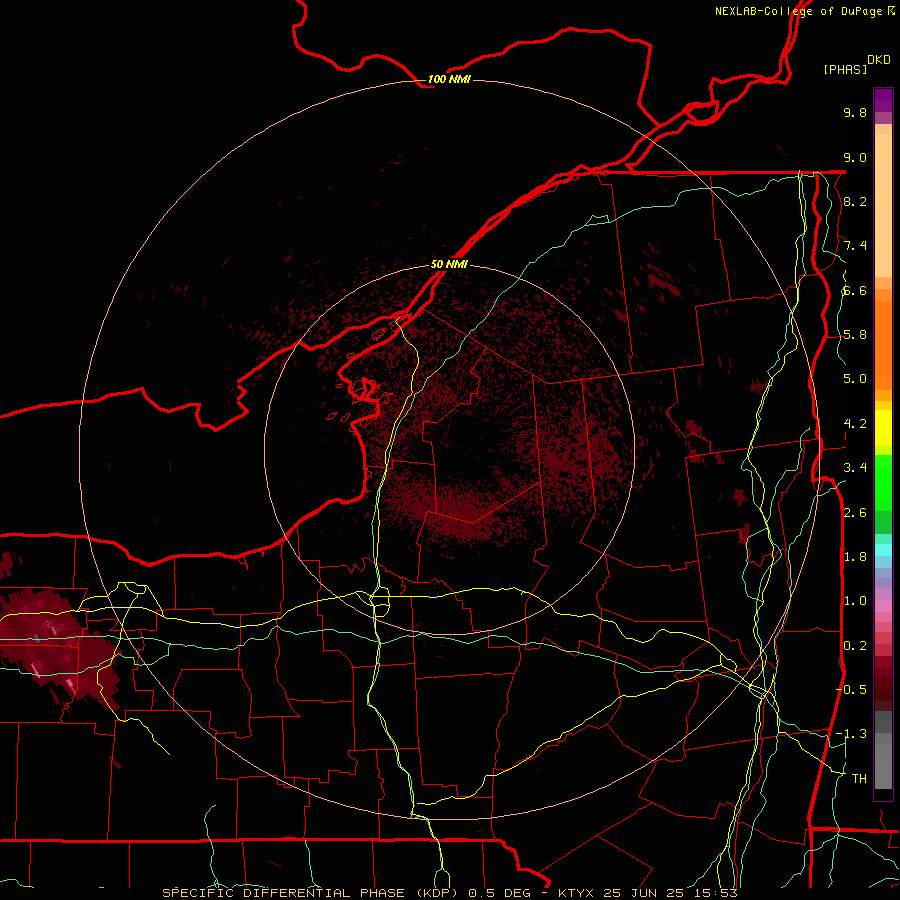Click the DKD product label above color bar
The width and height of the screenshot is (900, 900).
879,60
